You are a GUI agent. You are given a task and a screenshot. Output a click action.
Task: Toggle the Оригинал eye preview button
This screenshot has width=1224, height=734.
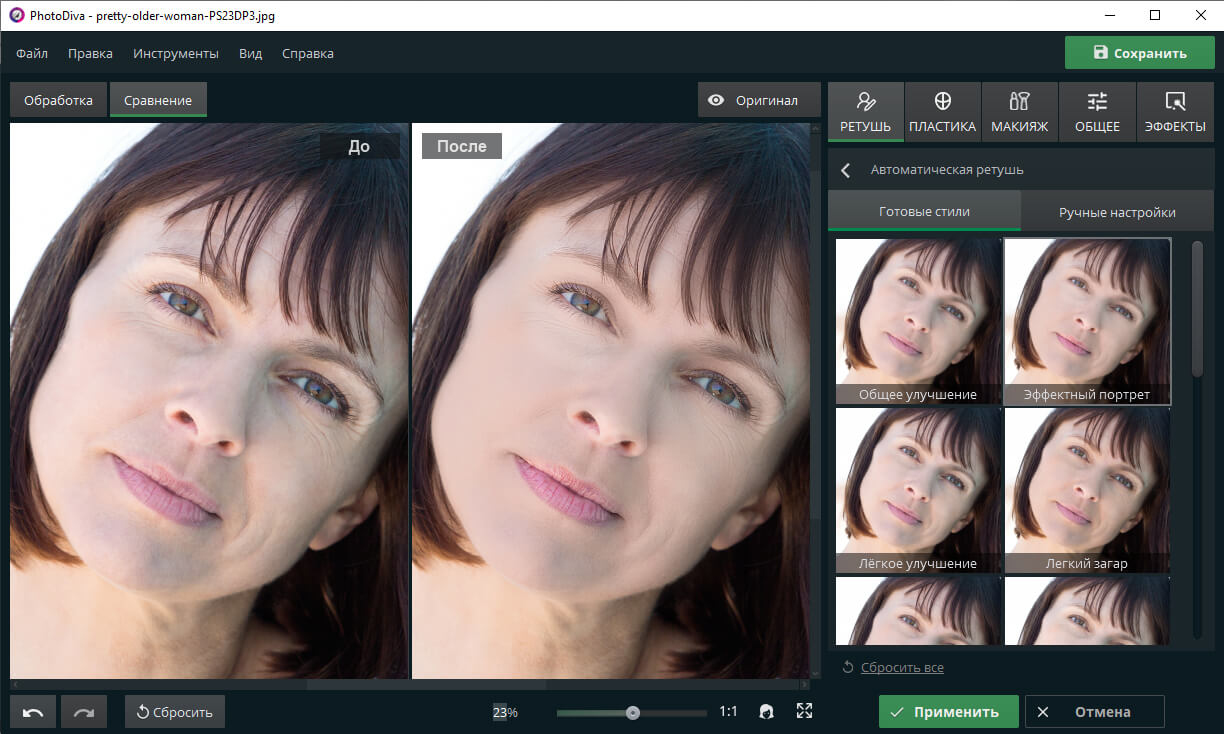click(x=758, y=100)
